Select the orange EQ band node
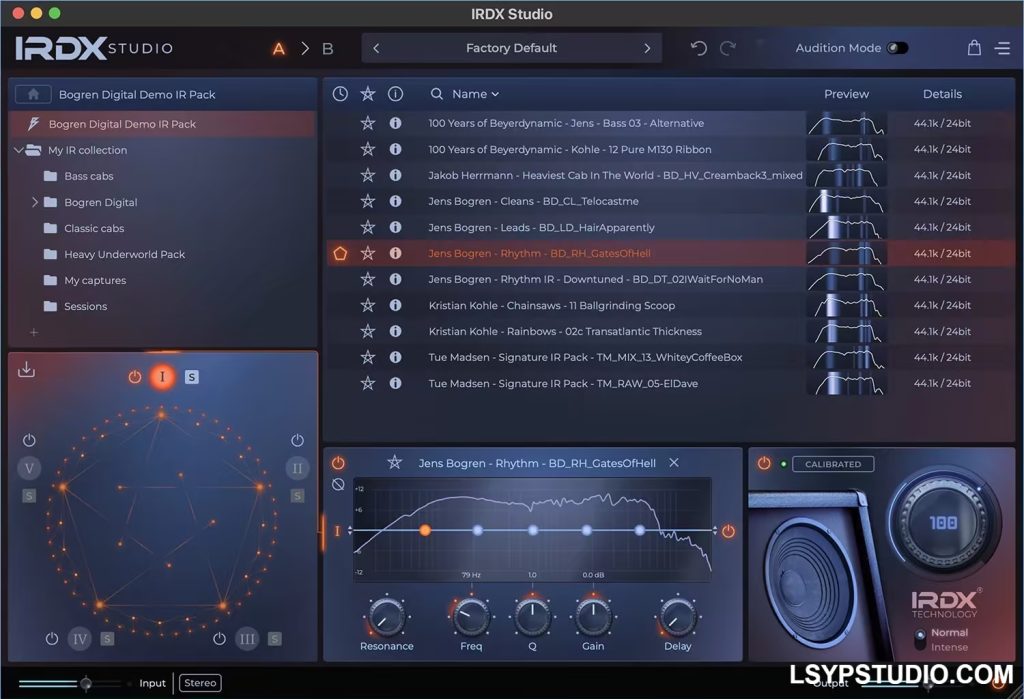The image size is (1024, 699). click(x=424, y=530)
